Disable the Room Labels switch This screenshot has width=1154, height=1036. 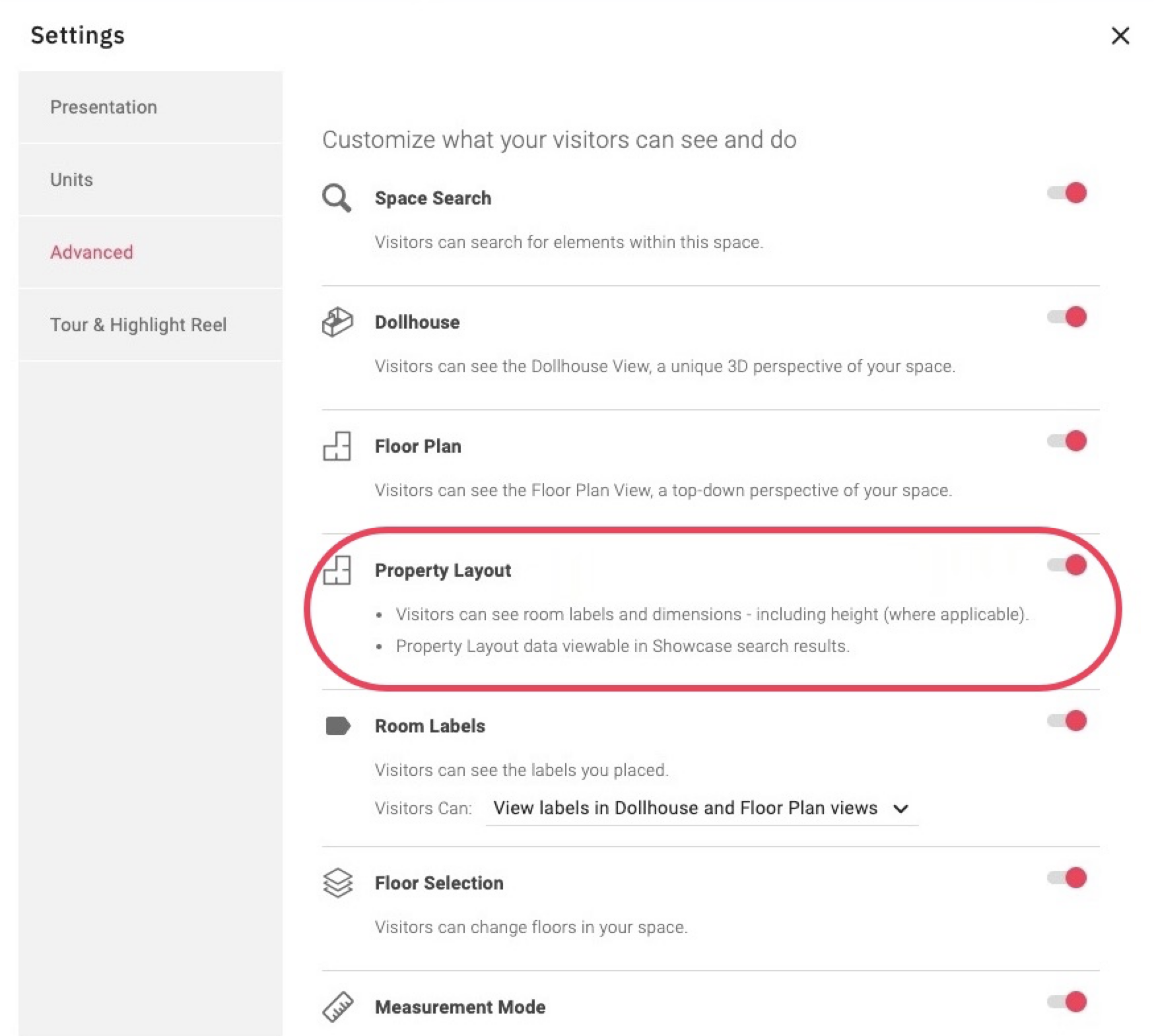tap(1068, 721)
